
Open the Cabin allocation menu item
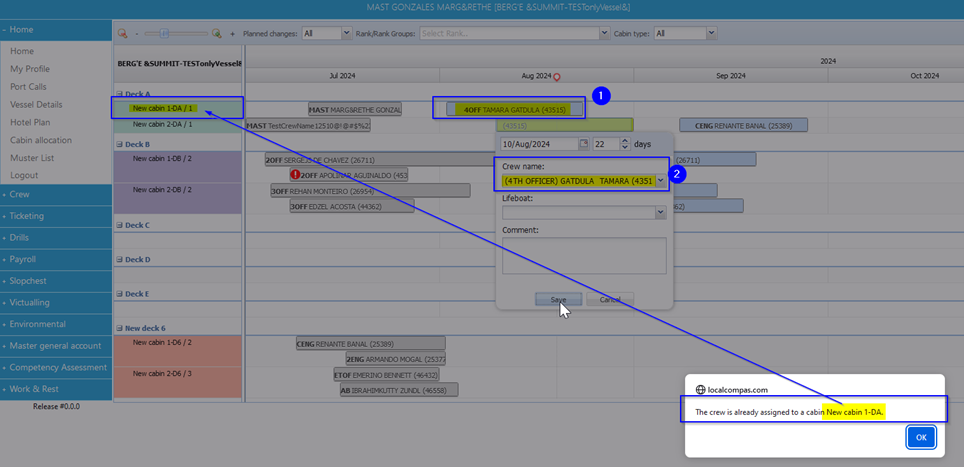coord(41,140)
